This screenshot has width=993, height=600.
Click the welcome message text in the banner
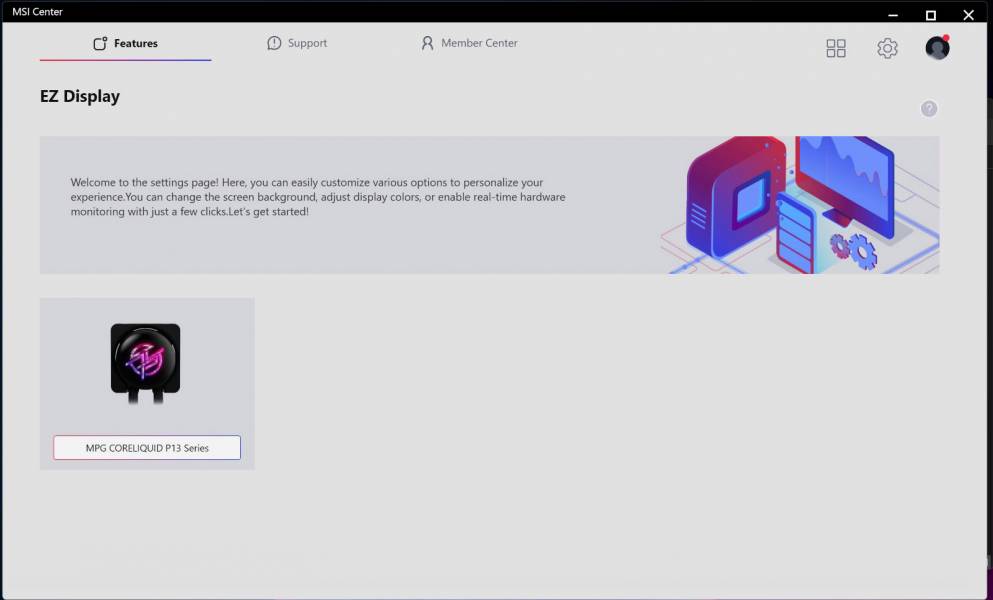coord(318,197)
